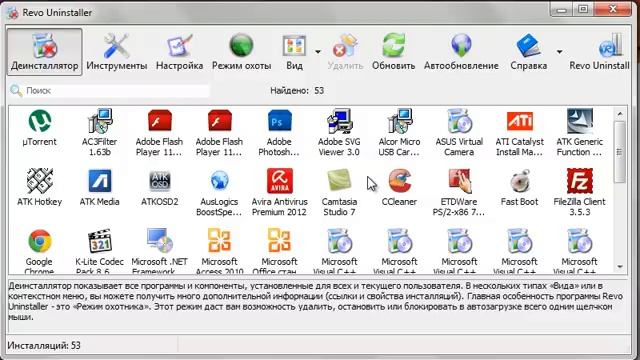Activate Режим охоты hunter mode

point(241,51)
